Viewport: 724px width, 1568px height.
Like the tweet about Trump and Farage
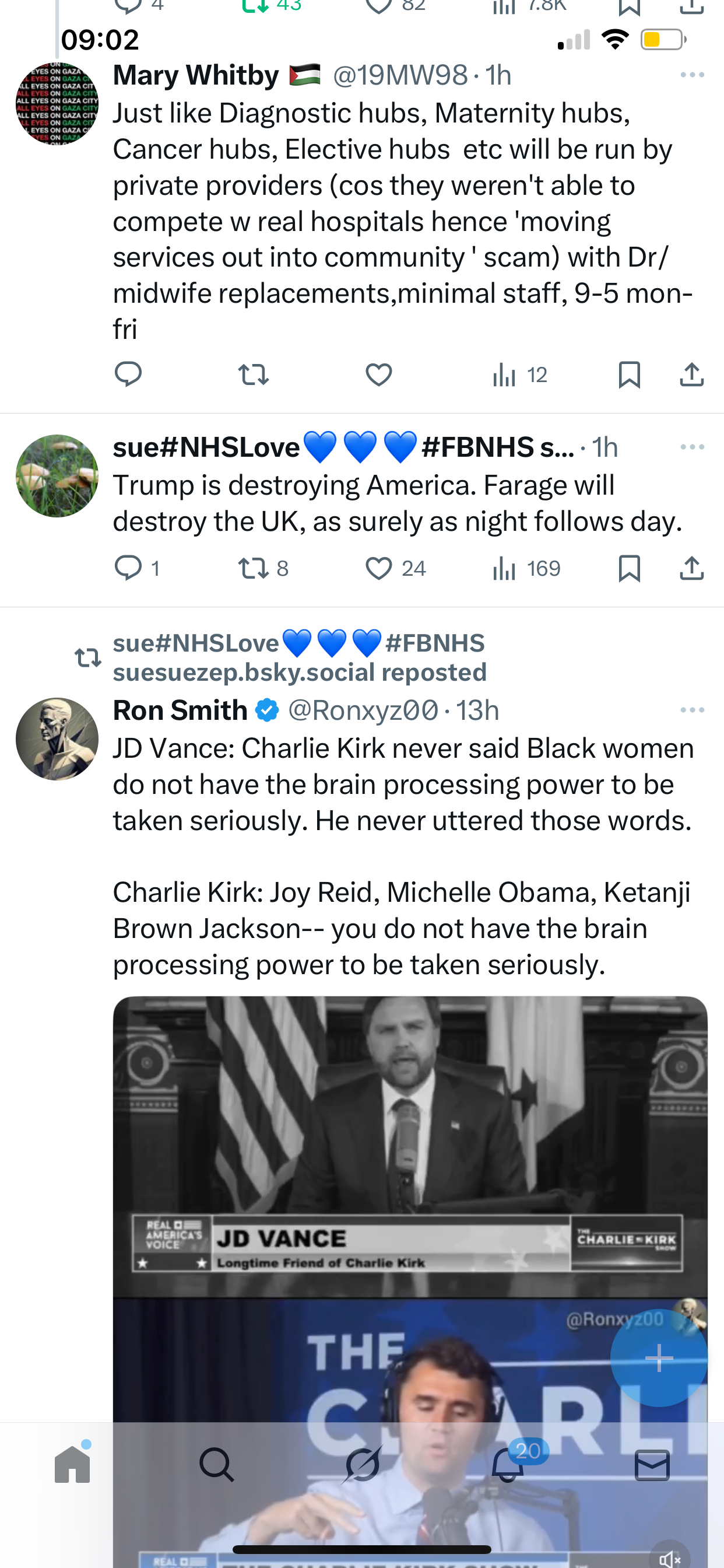coord(379,569)
